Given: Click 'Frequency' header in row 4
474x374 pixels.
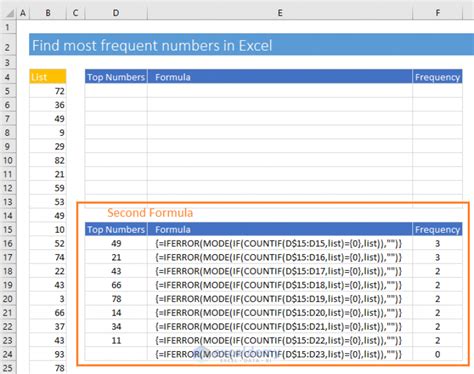Looking at the screenshot, I should (437, 77).
